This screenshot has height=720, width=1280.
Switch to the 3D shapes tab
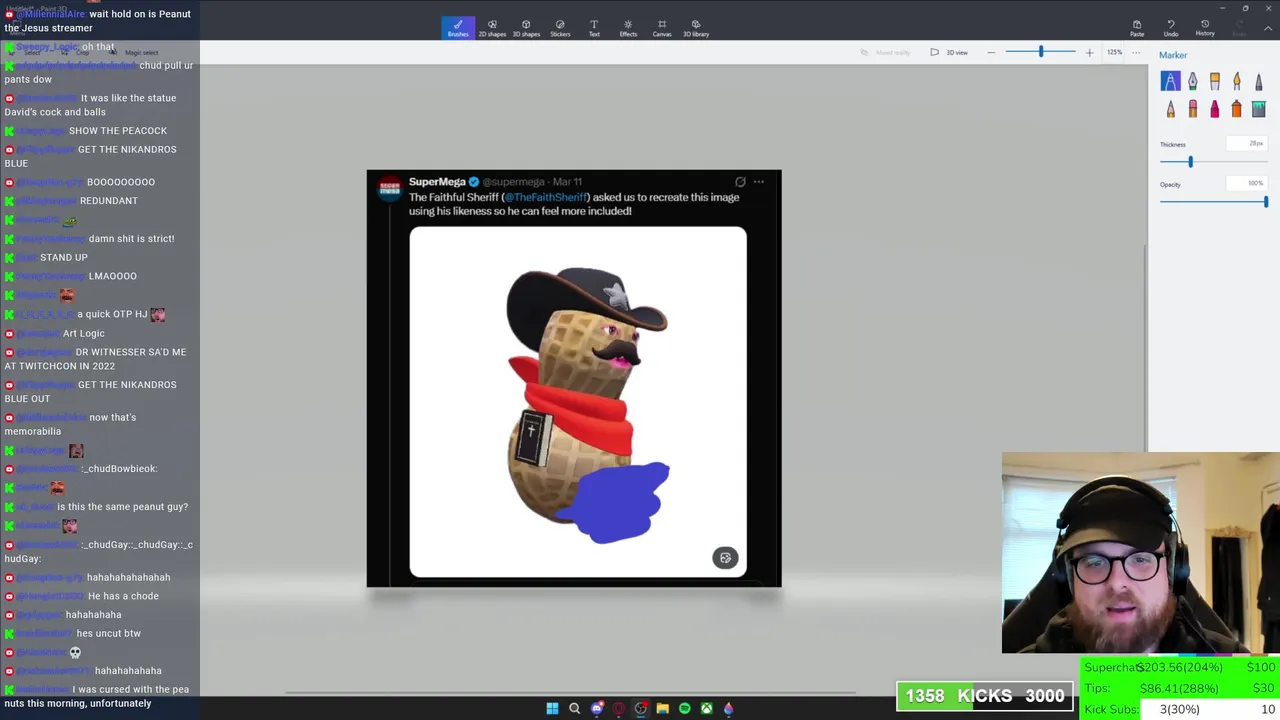(526, 28)
